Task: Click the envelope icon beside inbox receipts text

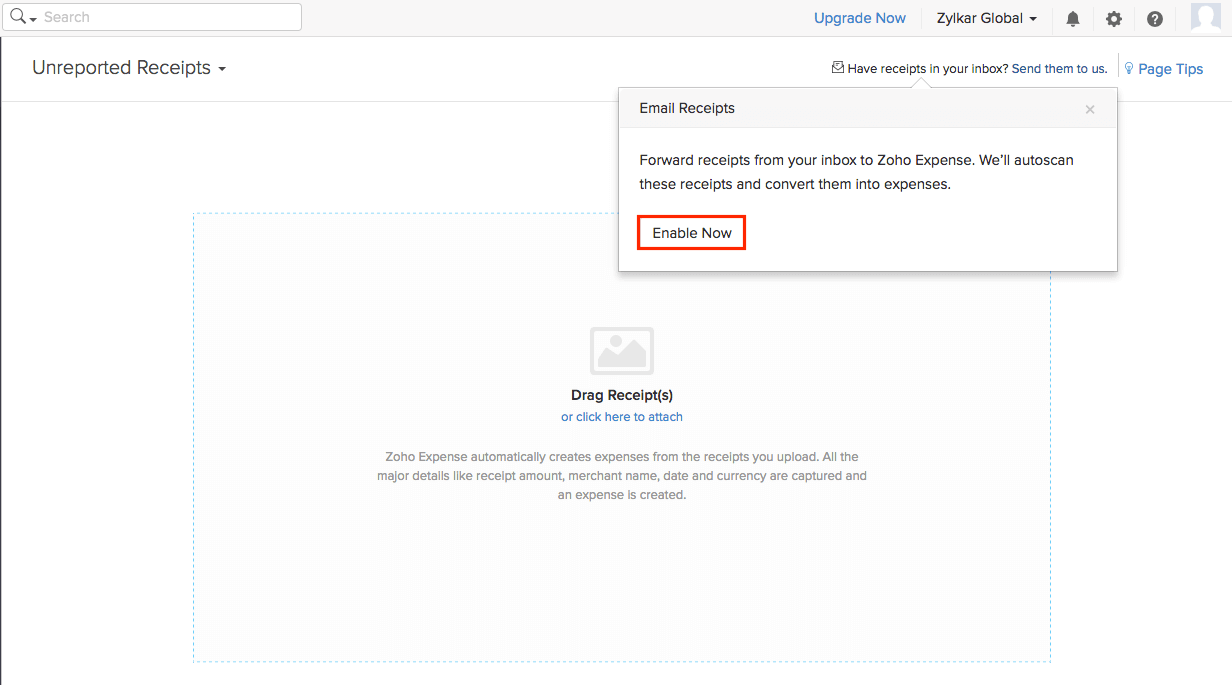Action: pos(838,68)
